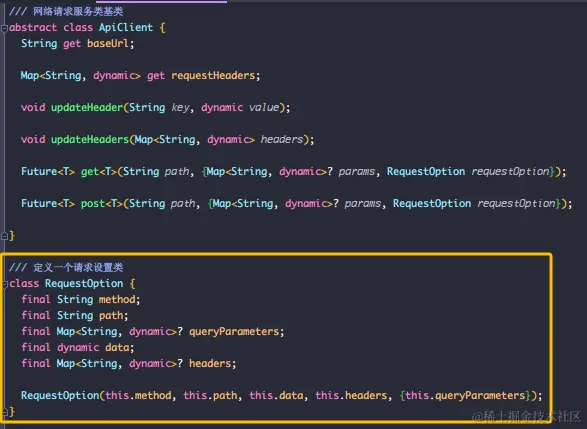This screenshot has width=587, height=429.
Task: Click Future<T> on the get<T> line
Action: point(48,171)
